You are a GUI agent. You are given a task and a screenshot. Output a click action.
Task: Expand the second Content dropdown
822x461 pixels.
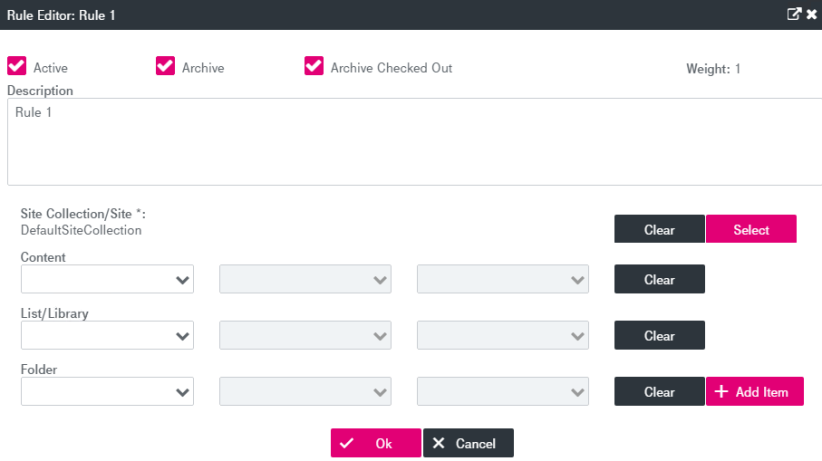[x=305, y=280]
